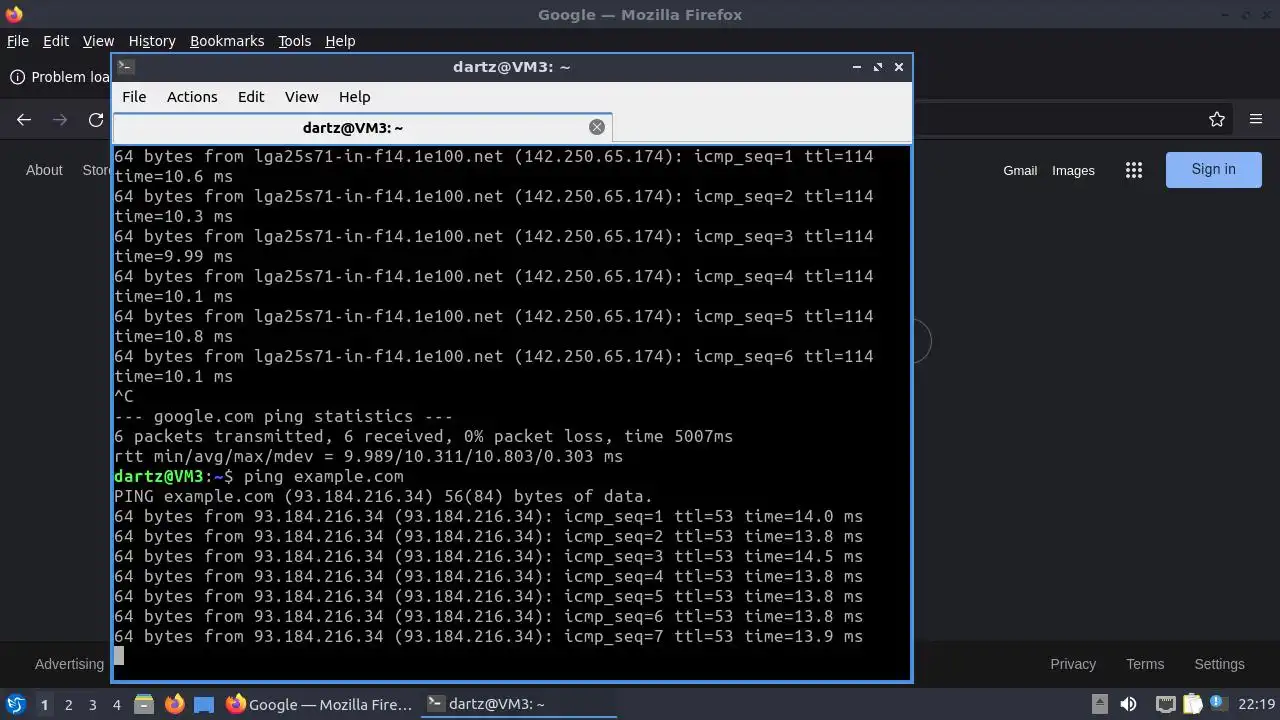Click the terminal cursor block
This screenshot has width=1280, height=720.
[119, 656]
